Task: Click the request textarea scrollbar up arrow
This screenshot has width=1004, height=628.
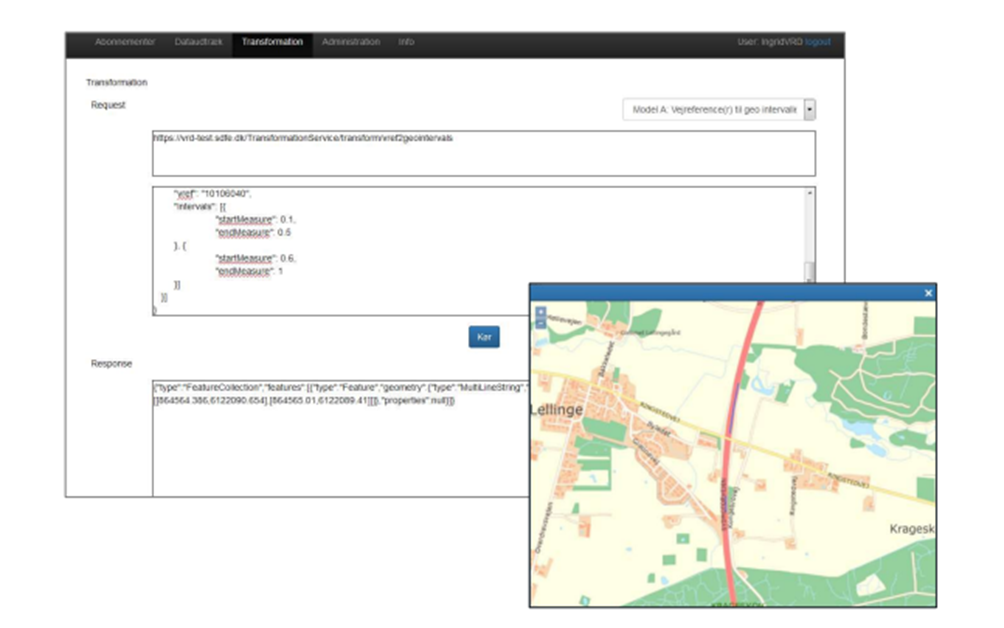Action: pyautogui.click(x=809, y=192)
